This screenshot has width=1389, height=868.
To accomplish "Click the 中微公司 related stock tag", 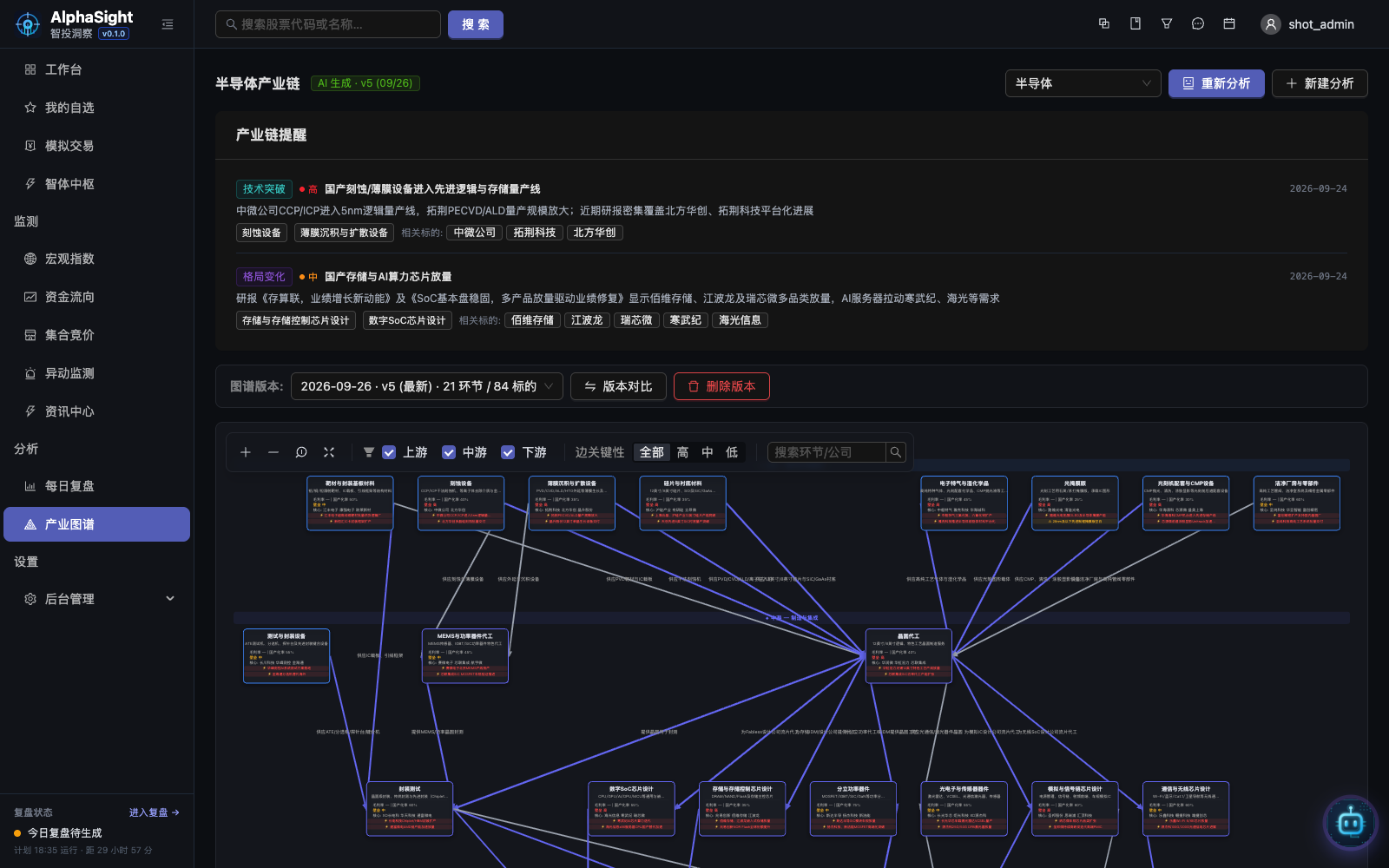I will click(x=475, y=233).
